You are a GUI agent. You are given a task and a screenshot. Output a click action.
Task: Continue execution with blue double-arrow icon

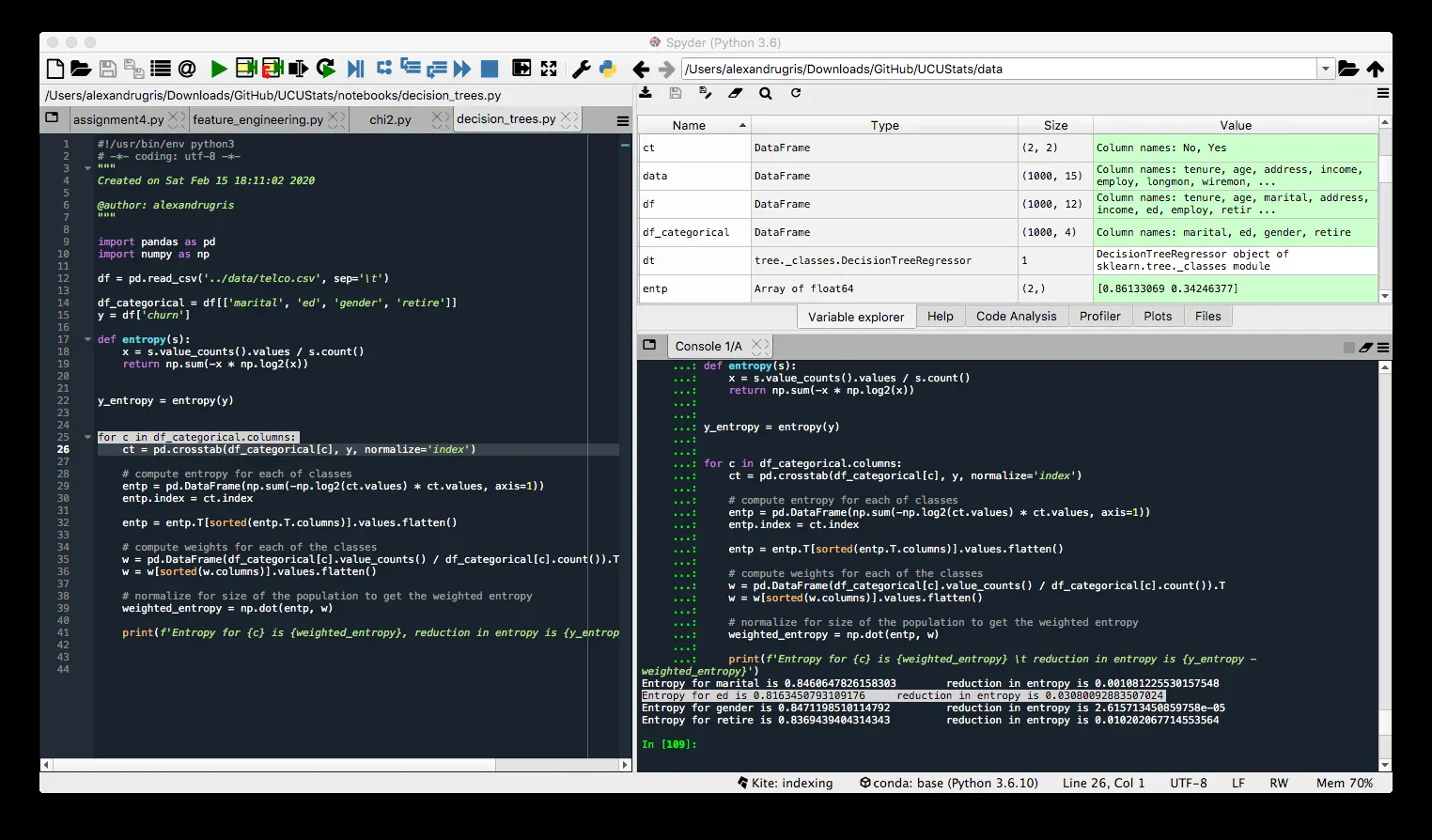pos(461,69)
